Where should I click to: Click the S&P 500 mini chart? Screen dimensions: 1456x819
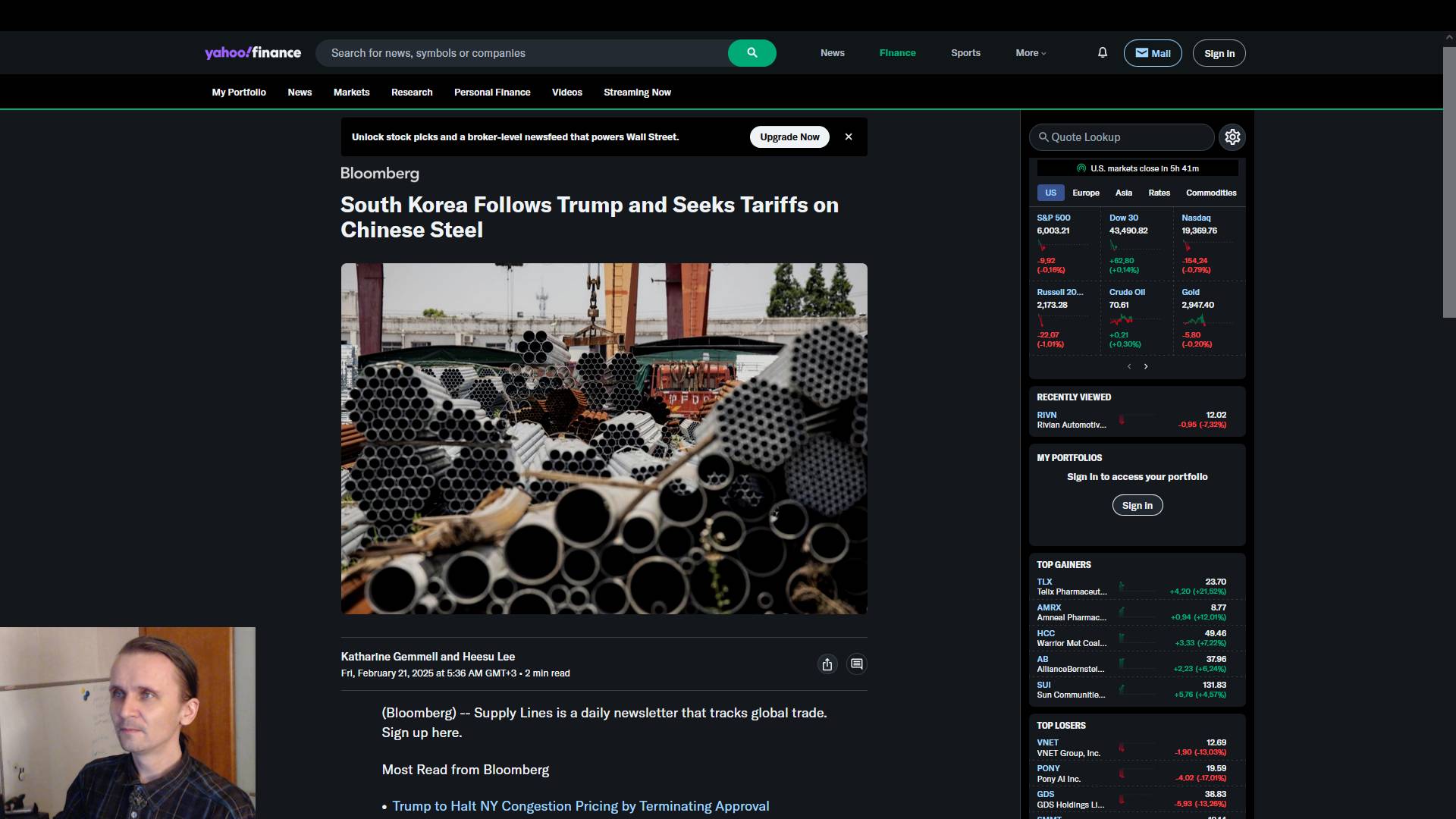tap(1062, 246)
